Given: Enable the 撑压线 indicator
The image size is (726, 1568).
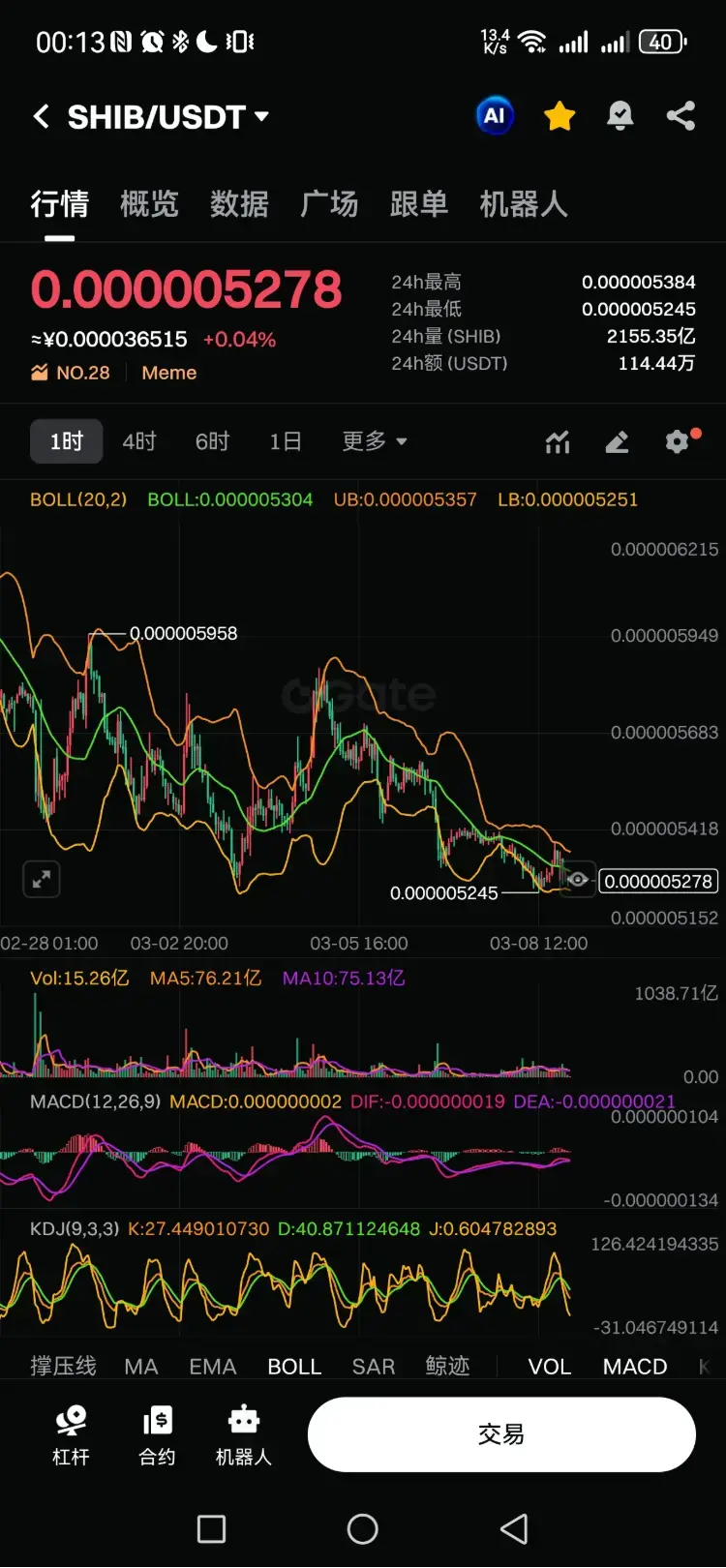Looking at the screenshot, I should [x=63, y=1366].
